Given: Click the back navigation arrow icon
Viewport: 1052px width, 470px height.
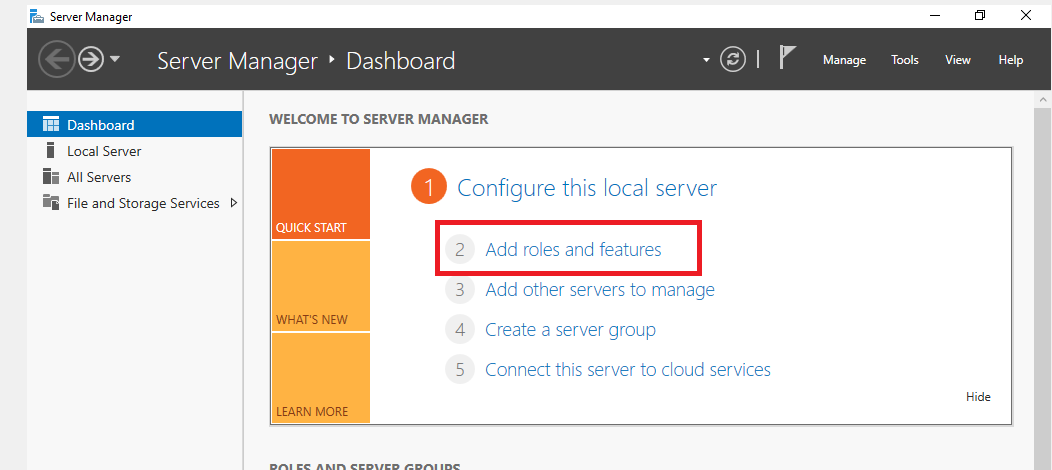Looking at the screenshot, I should (x=56, y=60).
